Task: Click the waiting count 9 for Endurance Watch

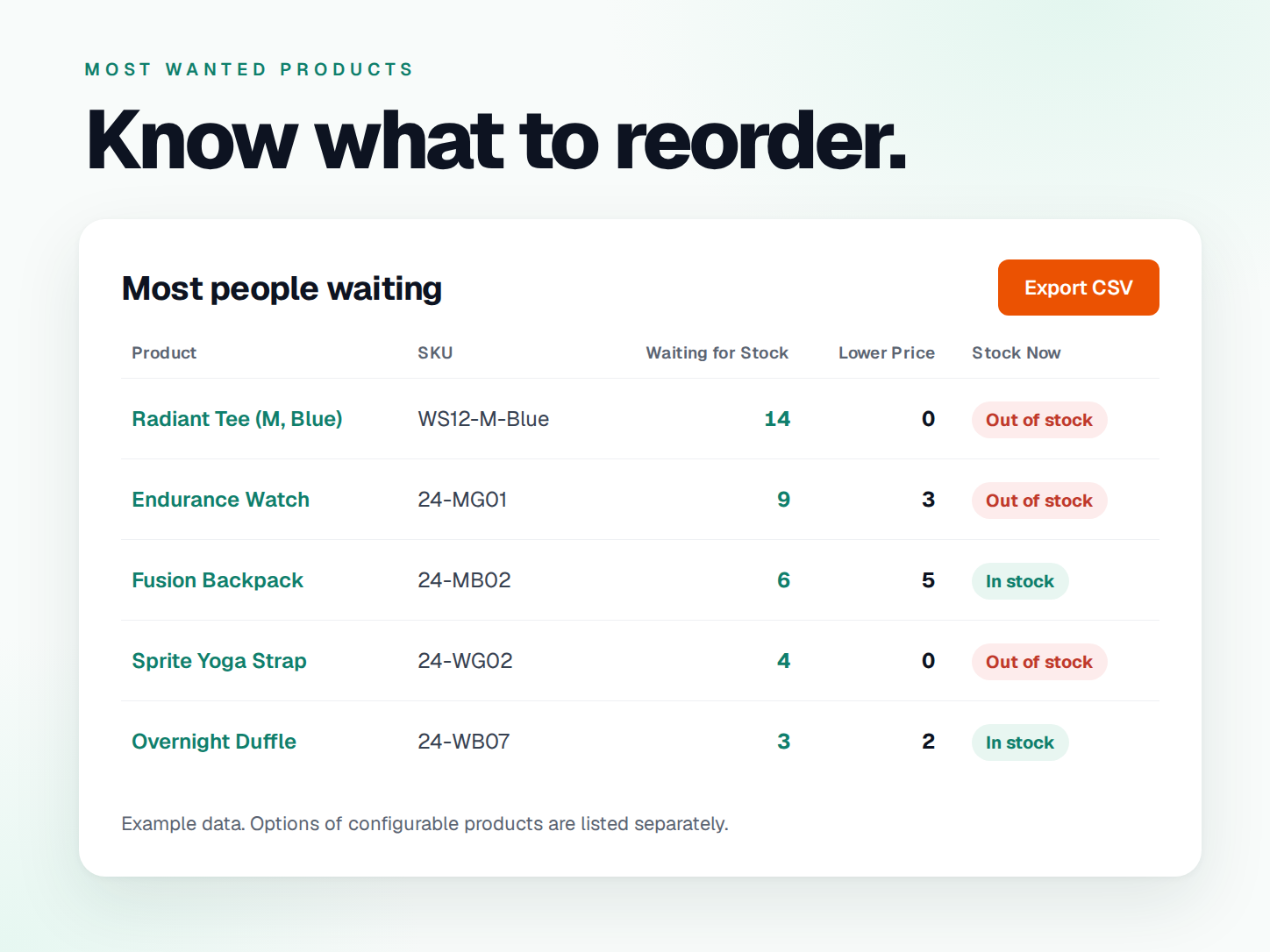Action: pos(783,500)
